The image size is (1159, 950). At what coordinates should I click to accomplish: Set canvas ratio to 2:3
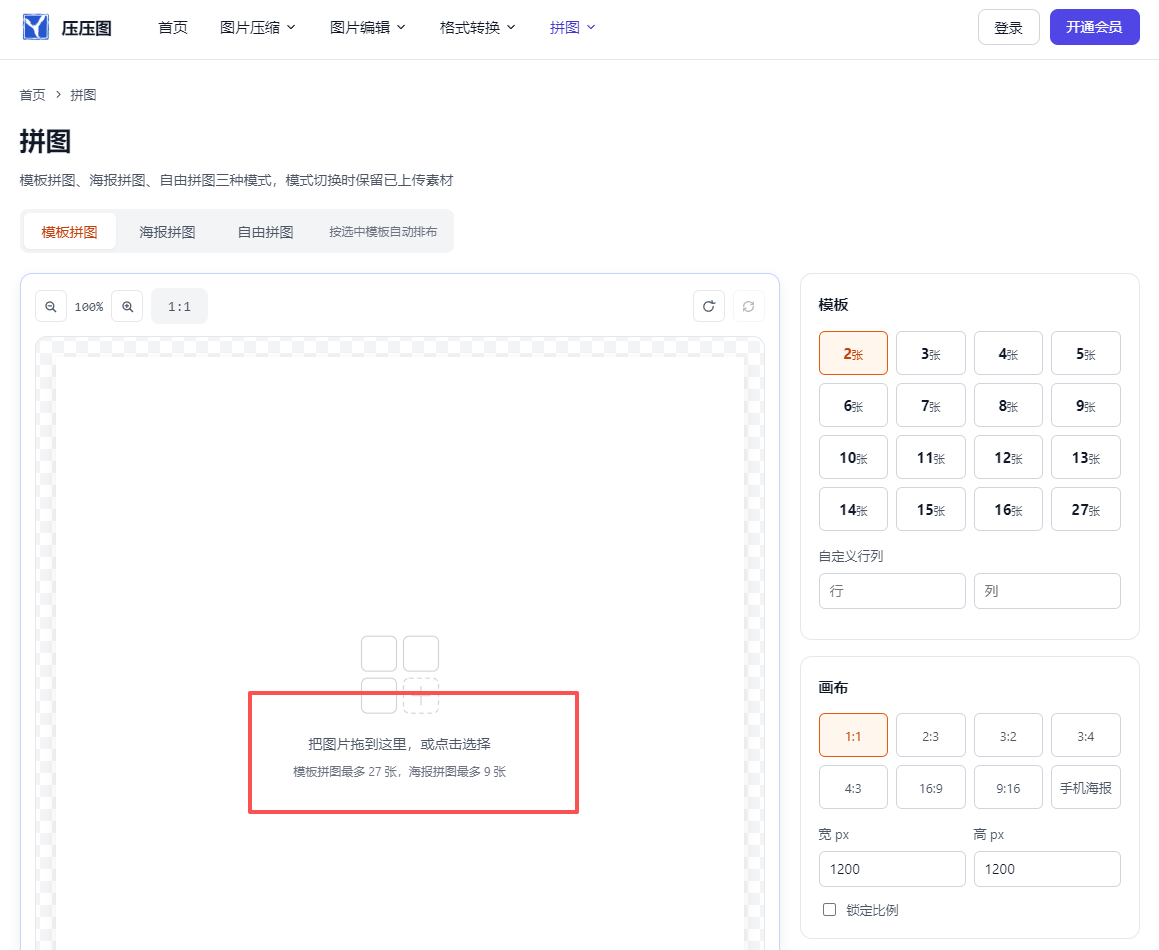pyautogui.click(x=931, y=736)
